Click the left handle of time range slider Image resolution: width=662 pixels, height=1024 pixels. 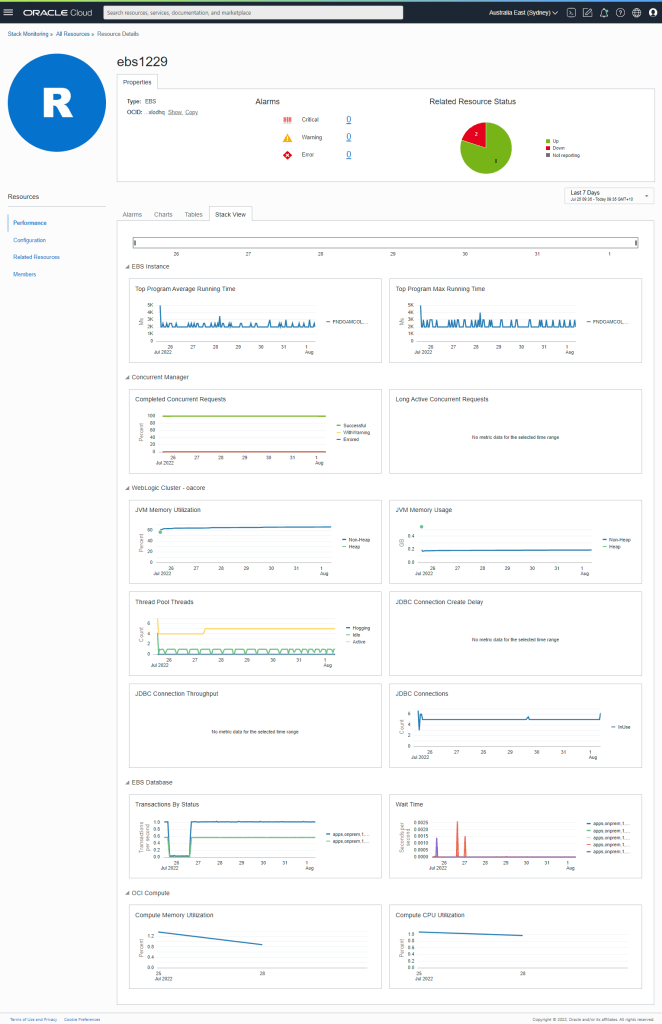[135, 241]
